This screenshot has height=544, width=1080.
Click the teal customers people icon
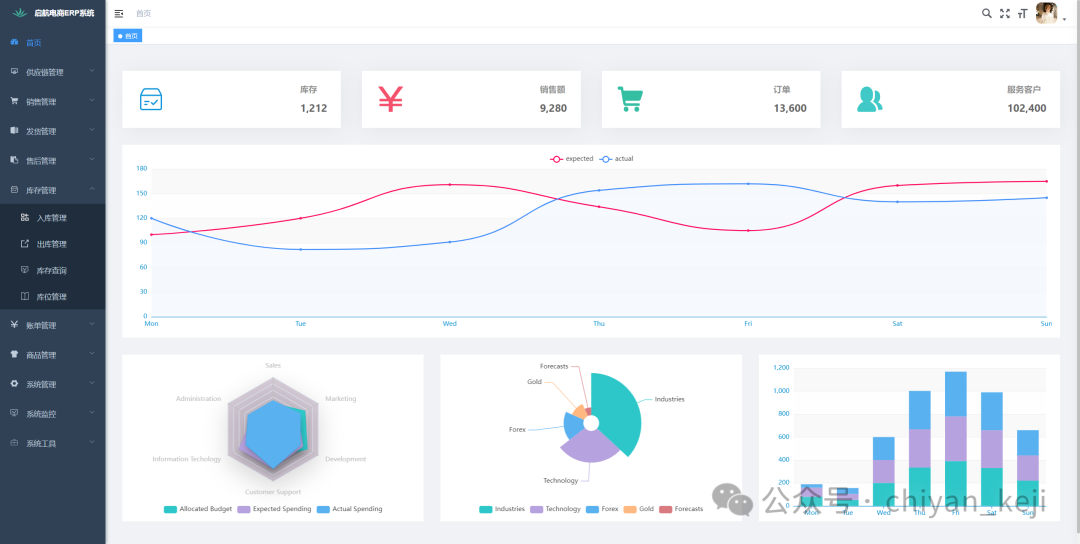pos(869,99)
